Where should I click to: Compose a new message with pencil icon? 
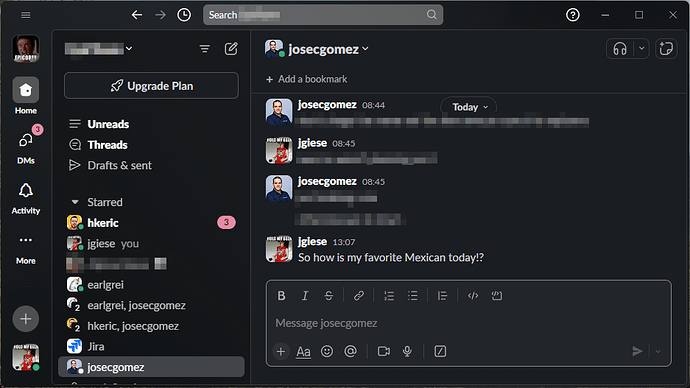coord(231,49)
